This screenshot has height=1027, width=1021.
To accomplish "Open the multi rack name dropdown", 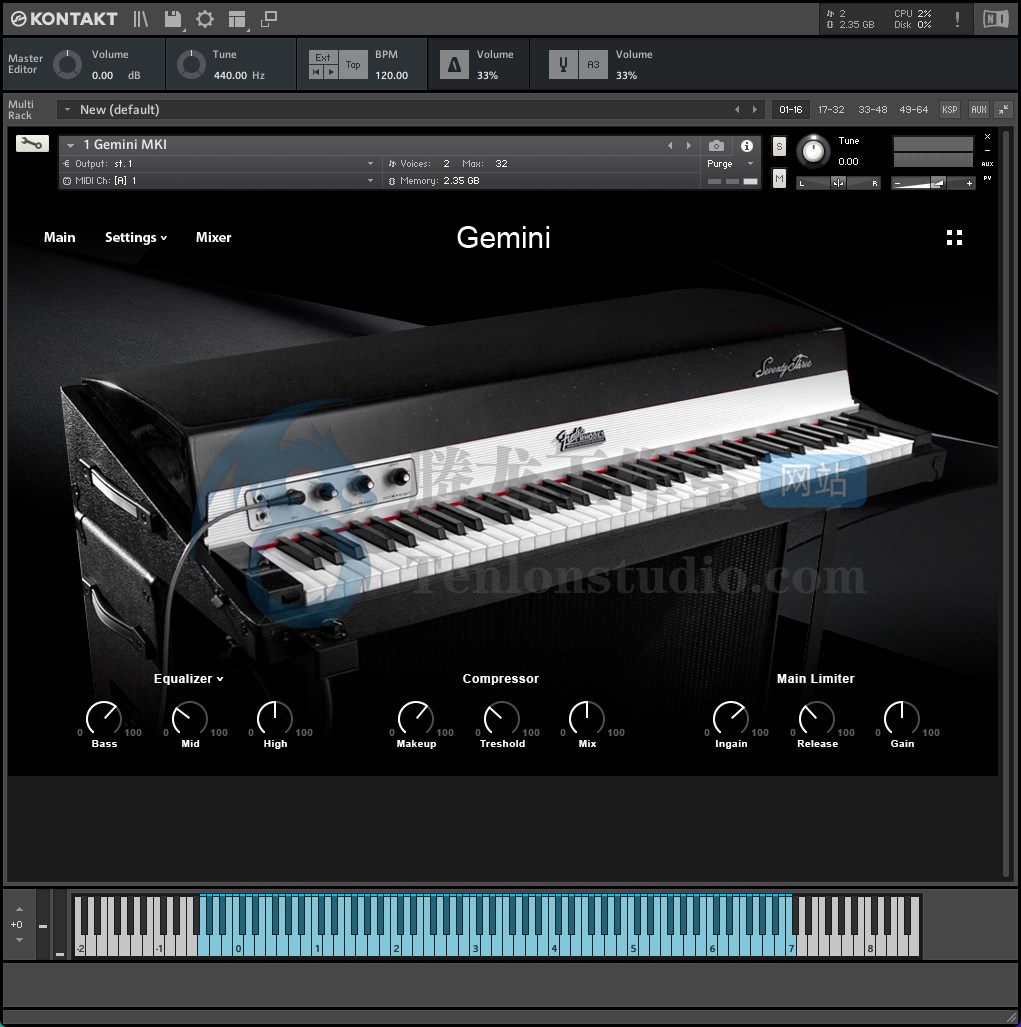I will pos(67,109).
